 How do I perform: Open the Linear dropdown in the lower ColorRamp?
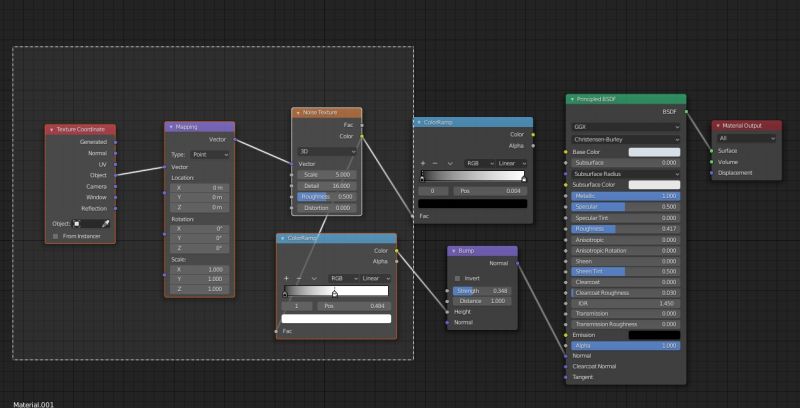(376, 278)
